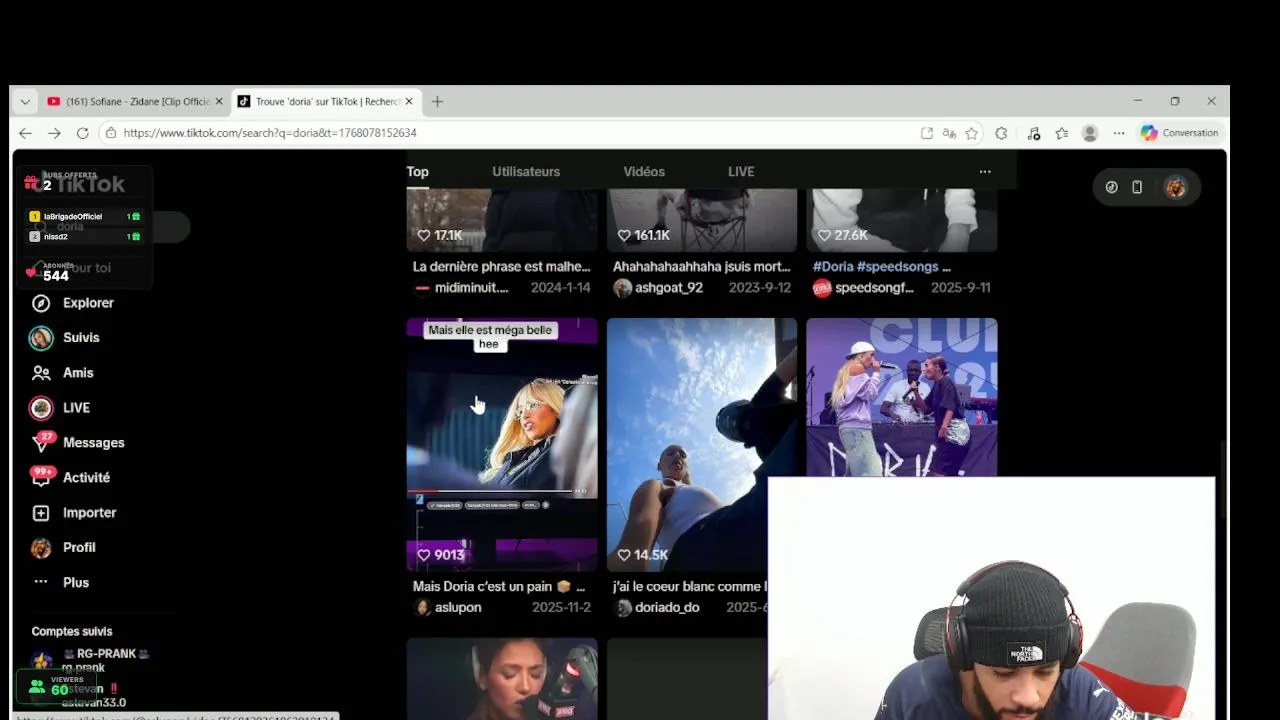Go forward in the browser
This screenshot has height=720, width=1280.
[x=54, y=133]
